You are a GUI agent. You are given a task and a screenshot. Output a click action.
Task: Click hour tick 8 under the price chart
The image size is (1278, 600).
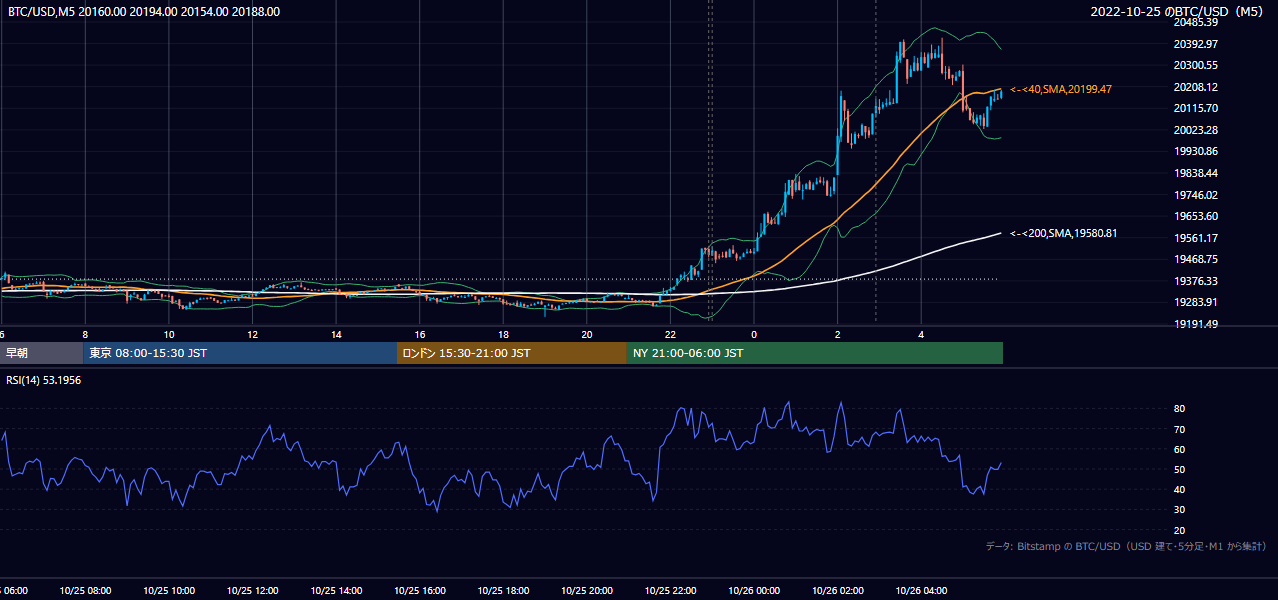pyautogui.click(x=85, y=335)
